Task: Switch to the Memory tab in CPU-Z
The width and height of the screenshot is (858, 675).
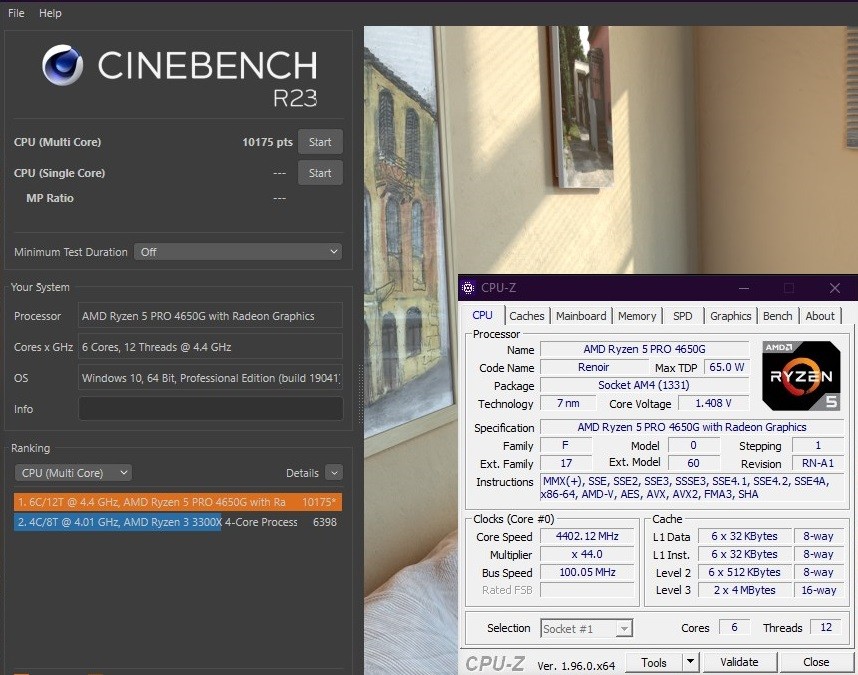Action: tap(637, 316)
